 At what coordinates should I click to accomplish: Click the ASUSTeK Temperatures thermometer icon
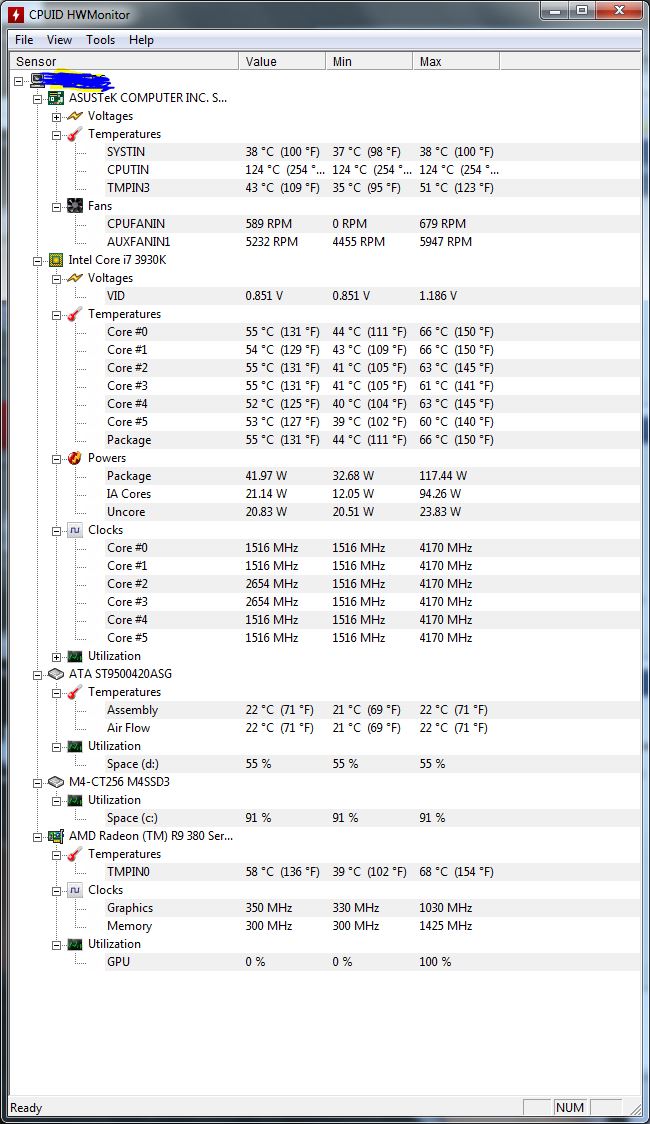pos(75,134)
